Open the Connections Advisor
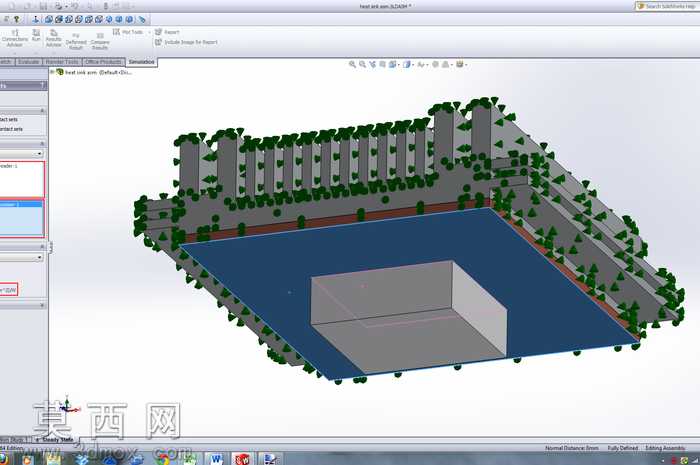700x465 pixels. [15, 38]
